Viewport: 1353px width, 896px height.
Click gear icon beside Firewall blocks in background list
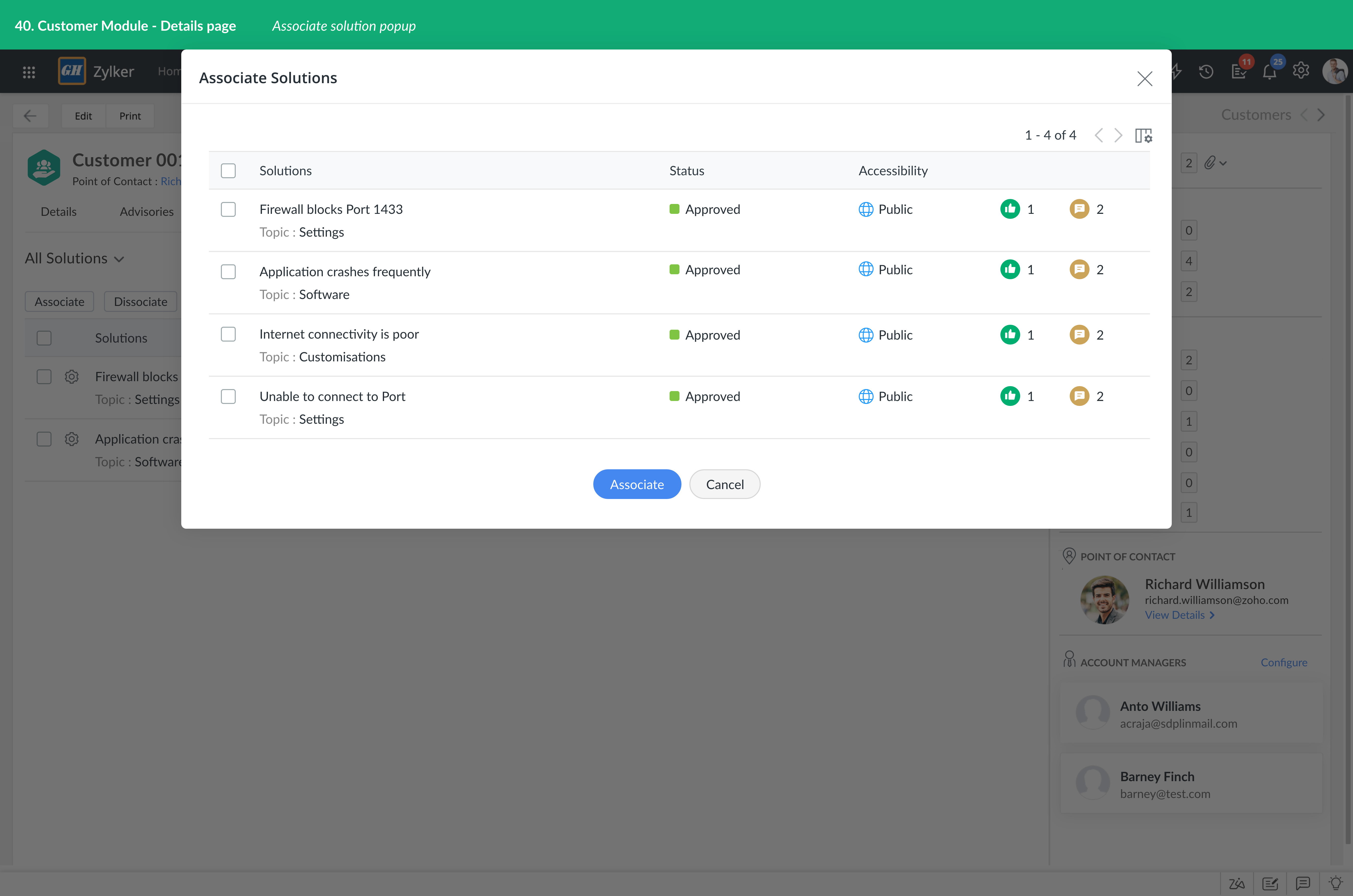click(x=72, y=376)
